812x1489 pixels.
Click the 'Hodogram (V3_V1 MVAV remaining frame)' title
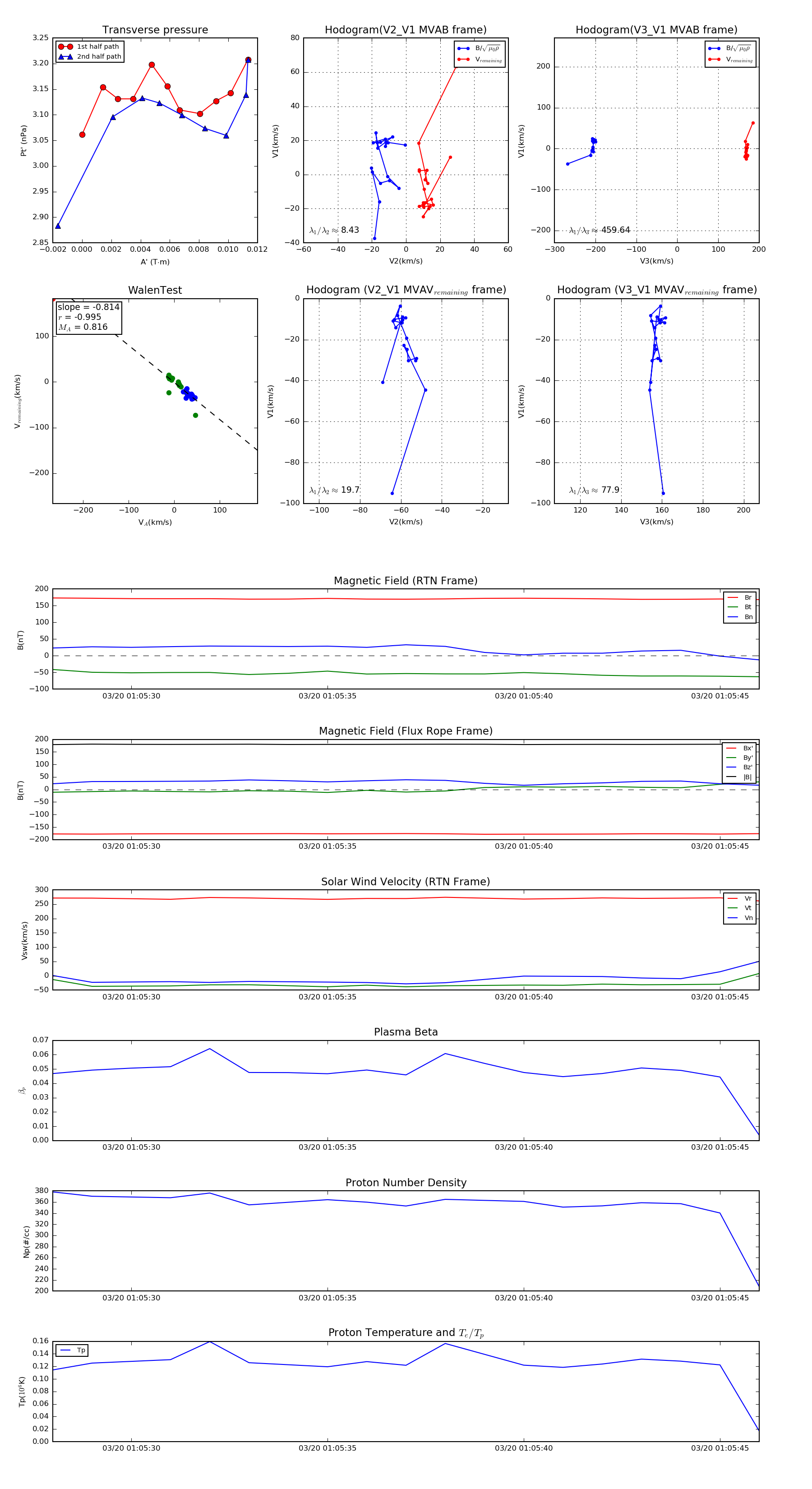click(656, 290)
